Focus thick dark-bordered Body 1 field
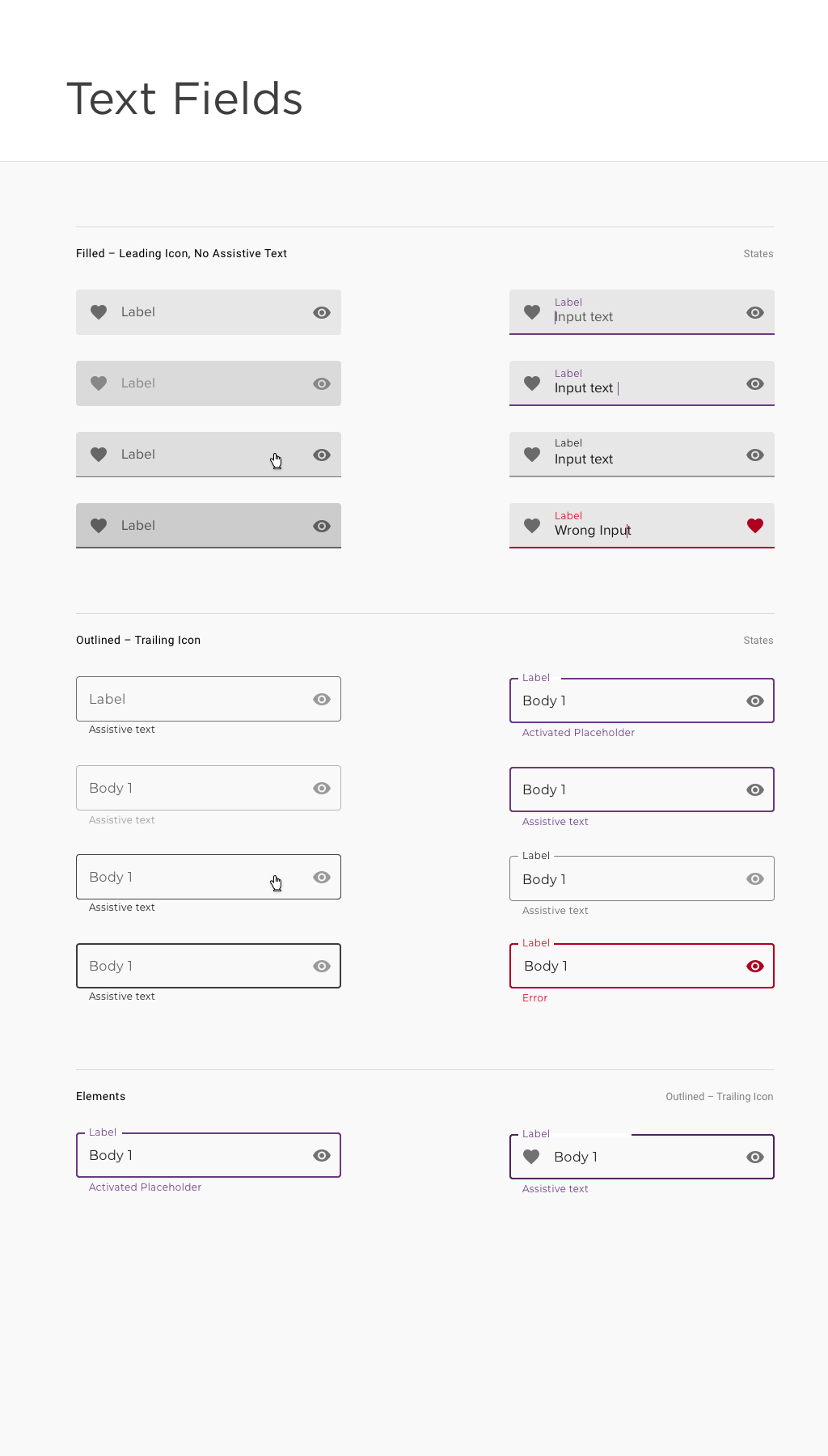The height and width of the screenshot is (1456, 828). (x=209, y=966)
